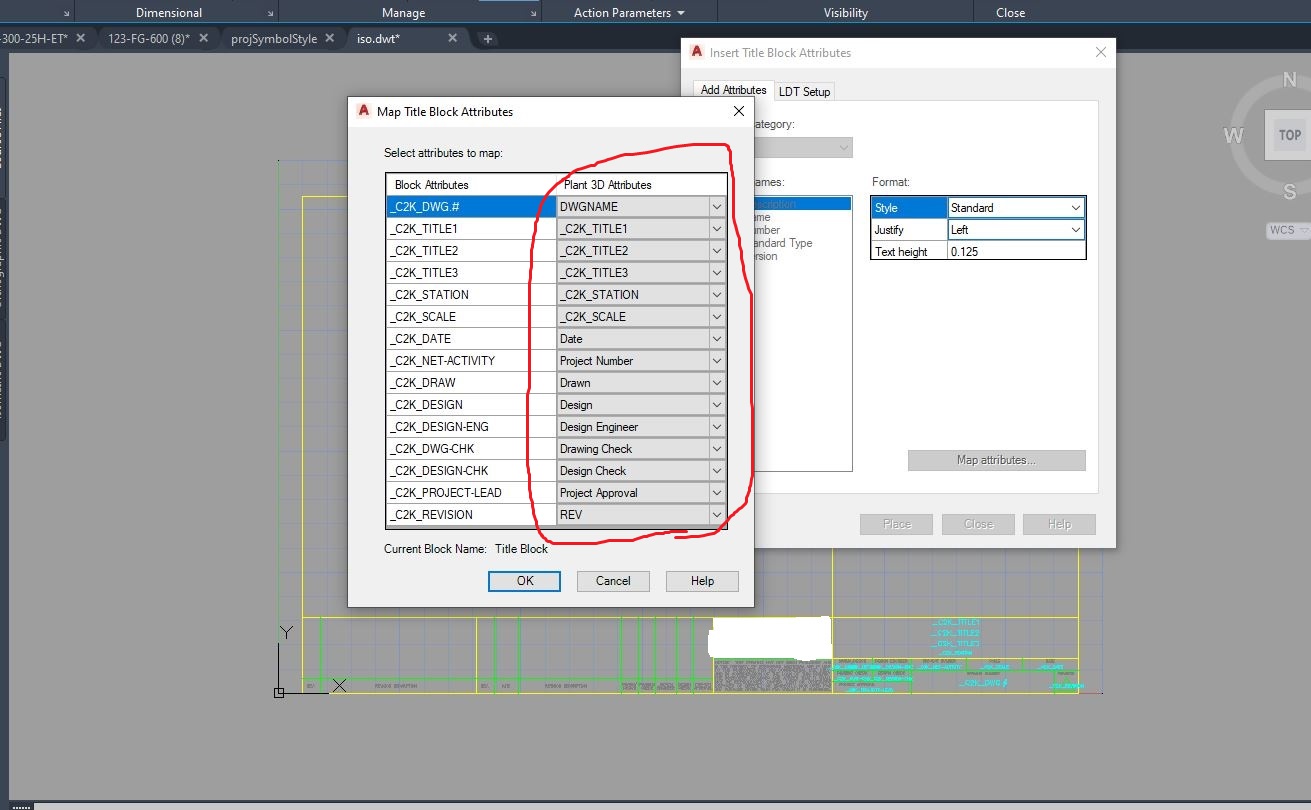Open the REV dropdown for _C2K_REVISION
The width and height of the screenshot is (1311, 810).
tap(715, 514)
